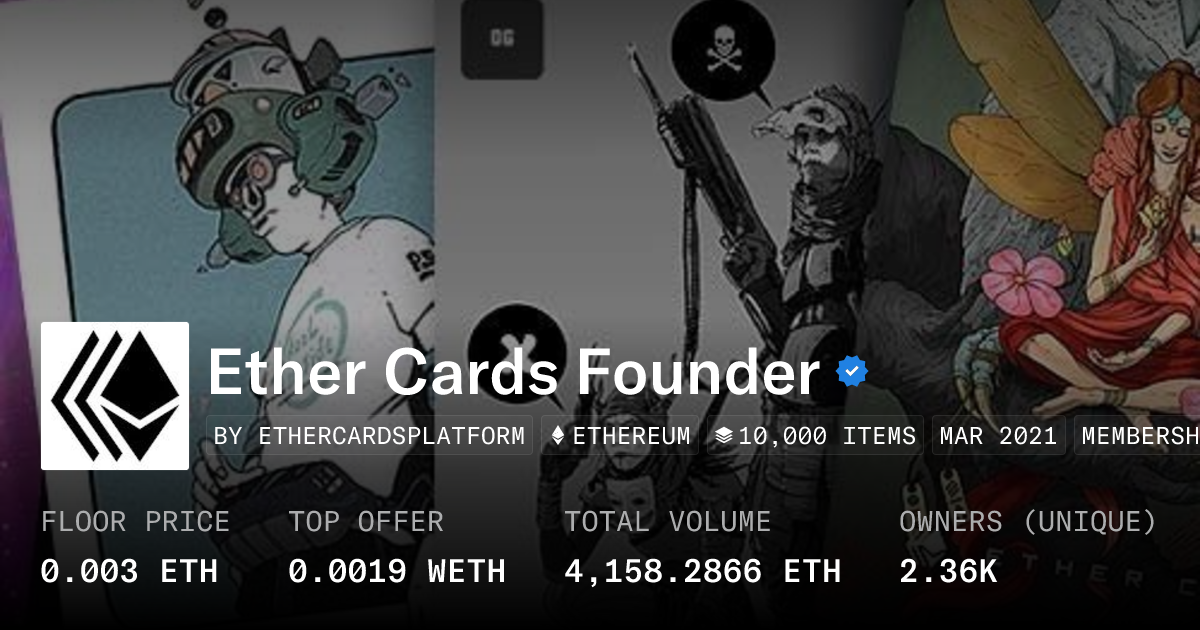The width and height of the screenshot is (1200, 630).
Task: Click the blue verified checkmark badge
Action: (x=852, y=373)
